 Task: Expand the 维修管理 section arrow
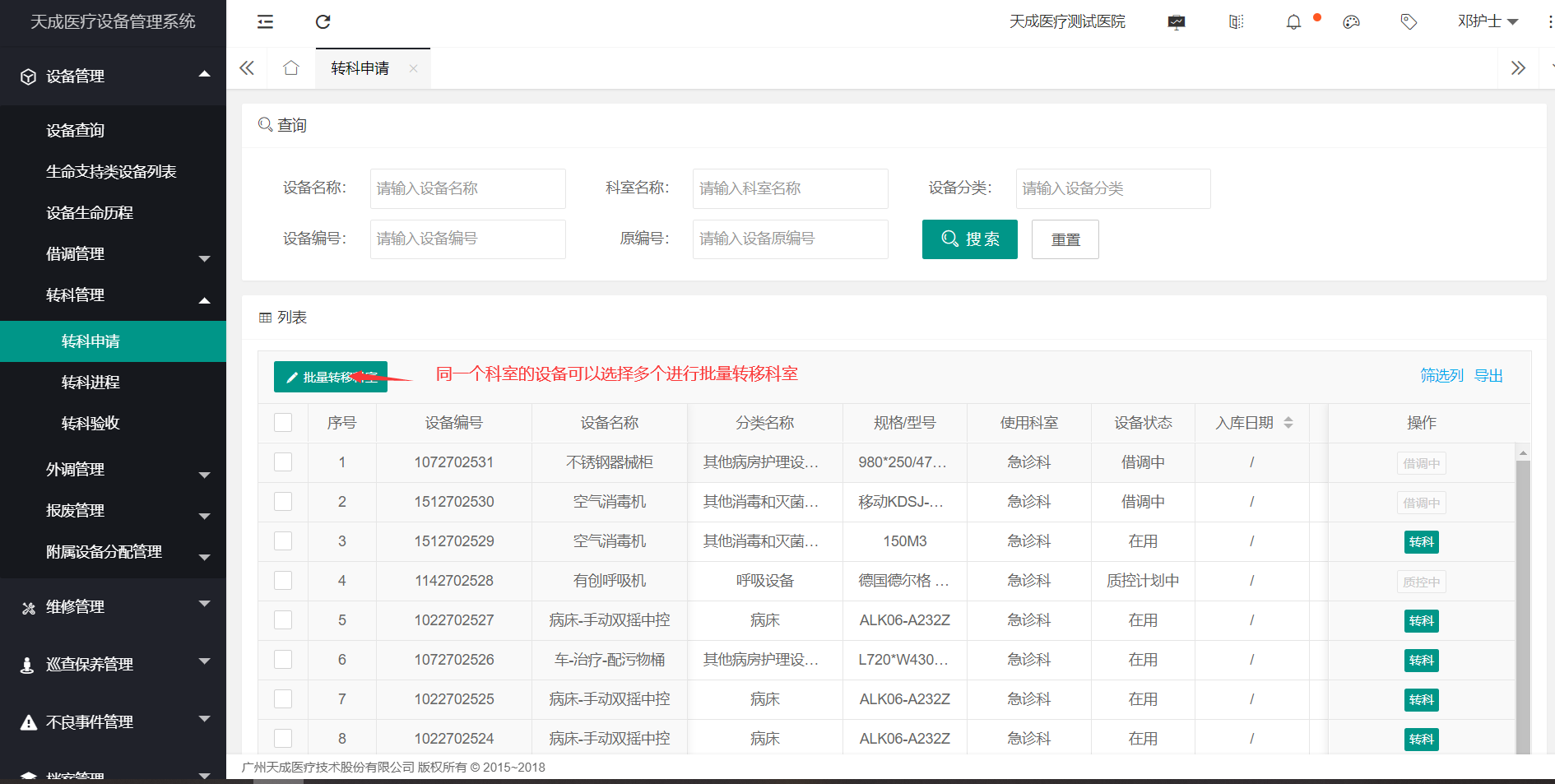pyautogui.click(x=205, y=603)
